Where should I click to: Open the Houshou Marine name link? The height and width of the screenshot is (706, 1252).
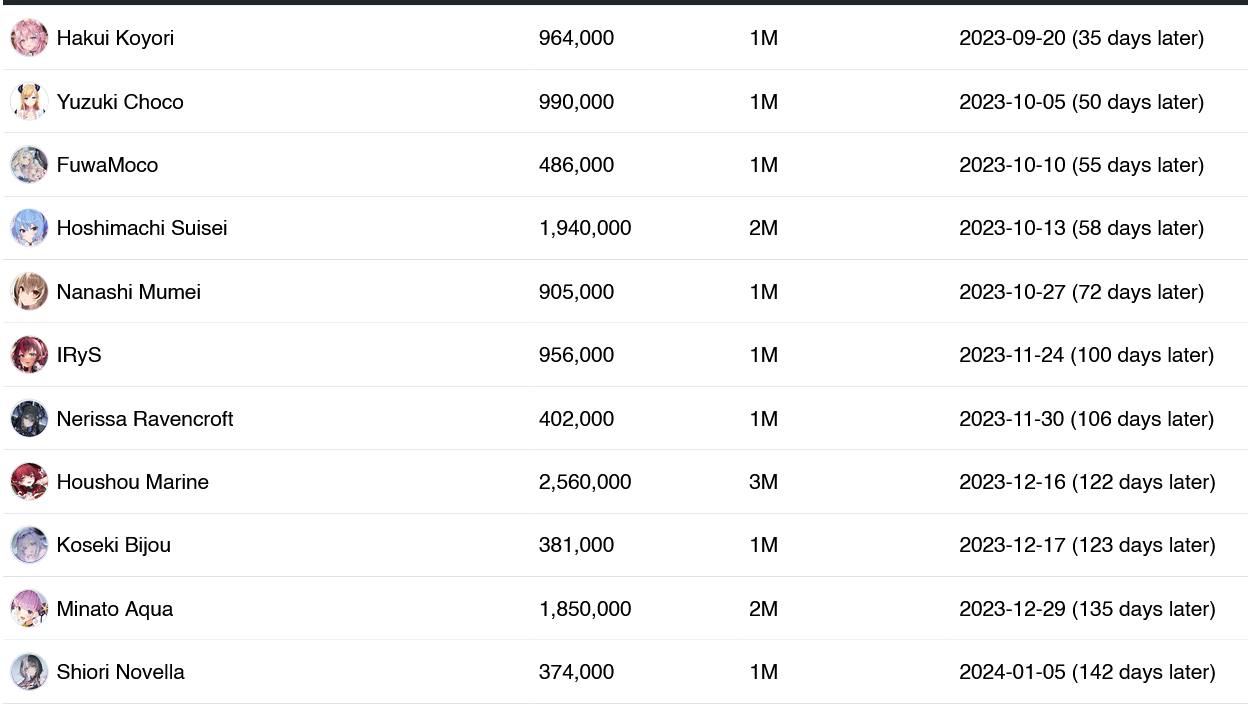pos(132,482)
